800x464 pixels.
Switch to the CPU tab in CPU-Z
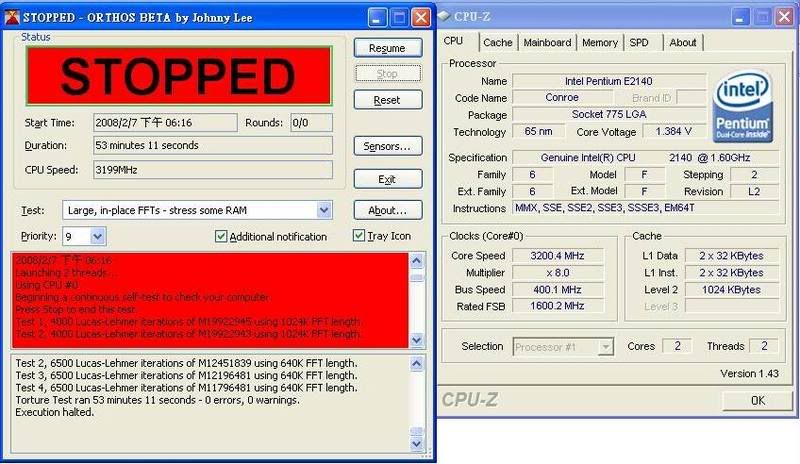tap(453, 41)
